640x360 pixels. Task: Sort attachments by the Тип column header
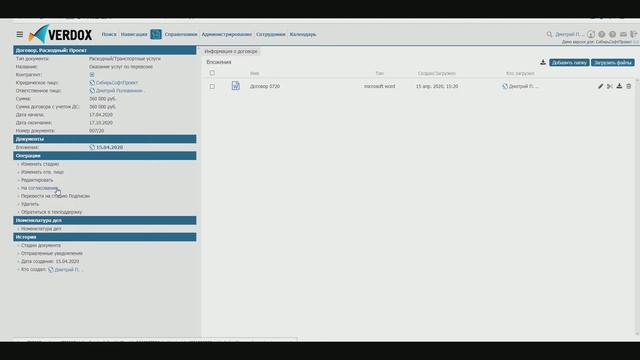pyautogui.click(x=380, y=73)
